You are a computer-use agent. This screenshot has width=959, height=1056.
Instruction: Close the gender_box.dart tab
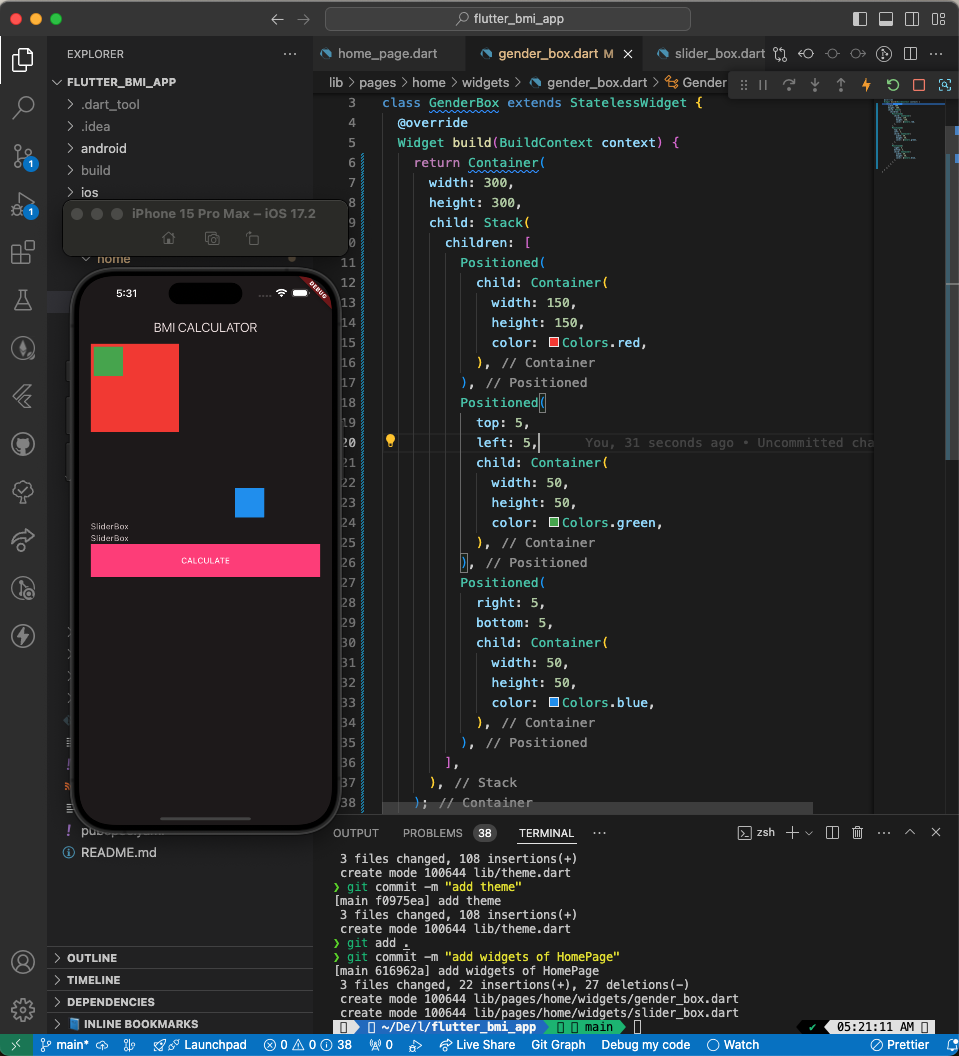coord(628,54)
